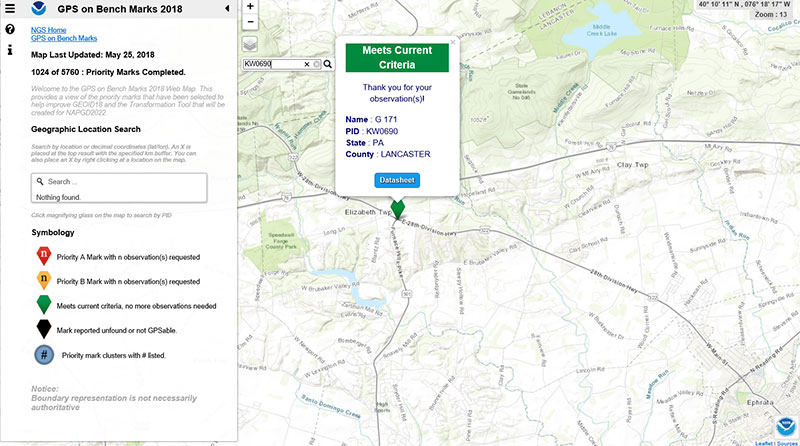The height and width of the screenshot is (446, 800).
Task: Run the PID search with magnifying glass
Action: coord(327,64)
